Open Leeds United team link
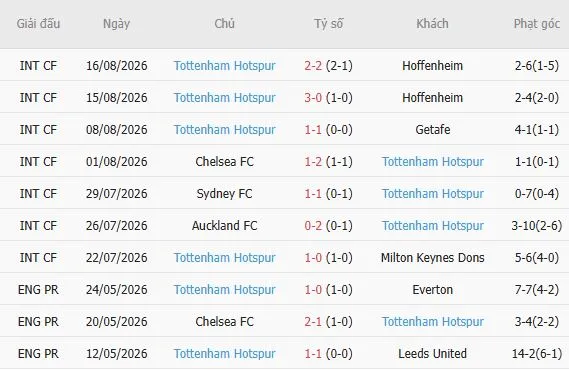Screen dimensions: 569x370 pyautogui.click(x=433, y=353)
